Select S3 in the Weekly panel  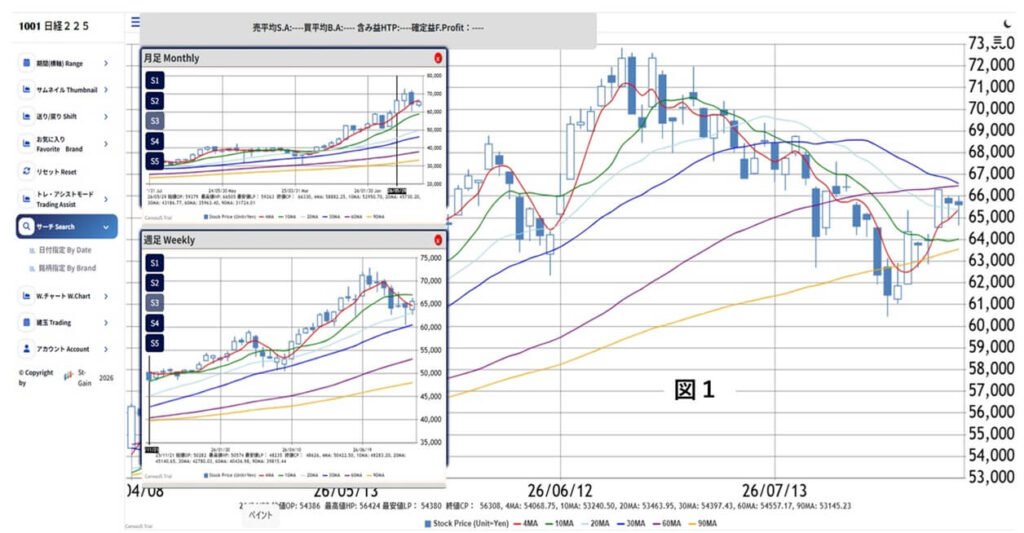[x=155, y=303]
